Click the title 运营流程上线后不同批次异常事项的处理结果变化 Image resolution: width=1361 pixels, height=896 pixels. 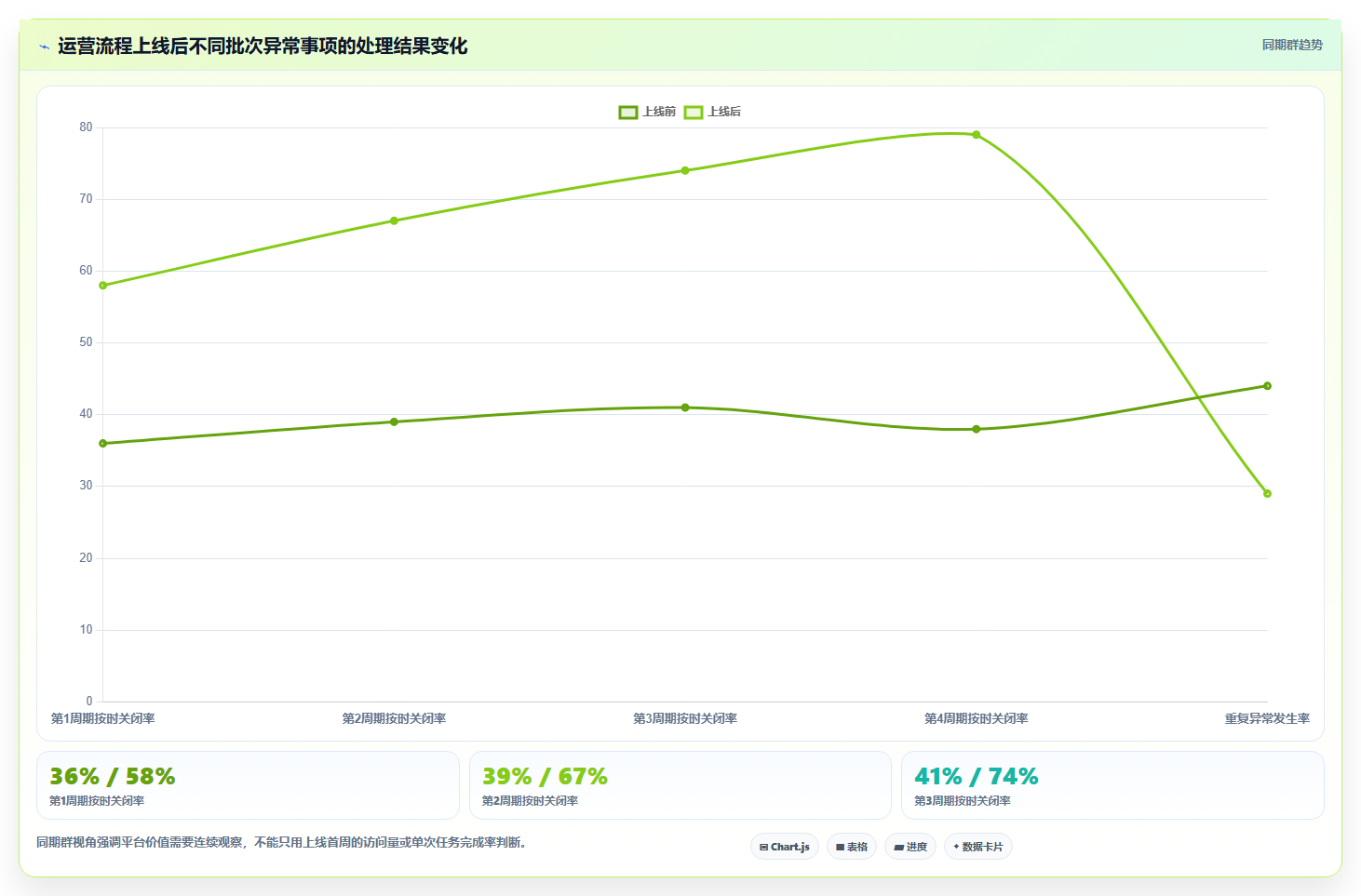tap(263, 47)
